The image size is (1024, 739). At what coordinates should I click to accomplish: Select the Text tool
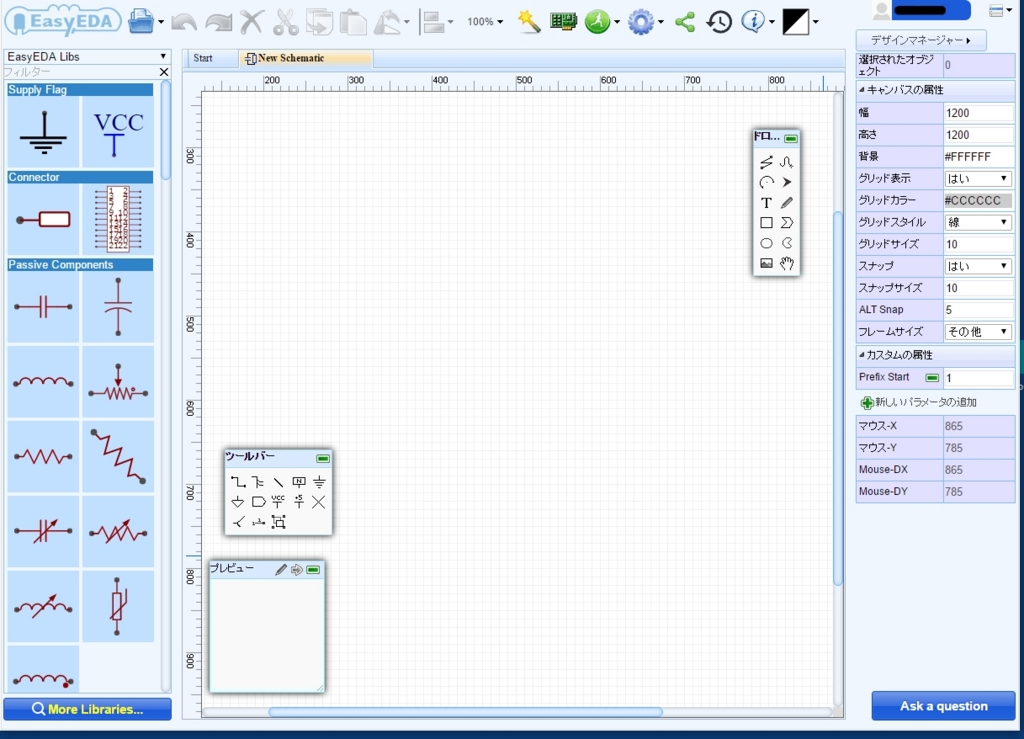coord(766,203)
